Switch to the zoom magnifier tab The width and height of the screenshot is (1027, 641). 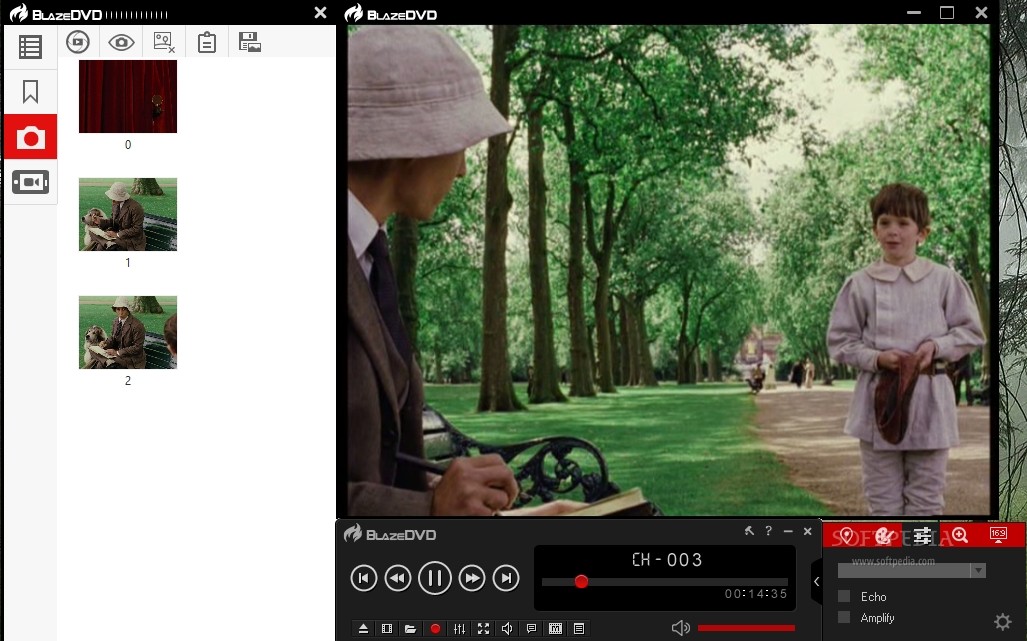tap(960, 536)
